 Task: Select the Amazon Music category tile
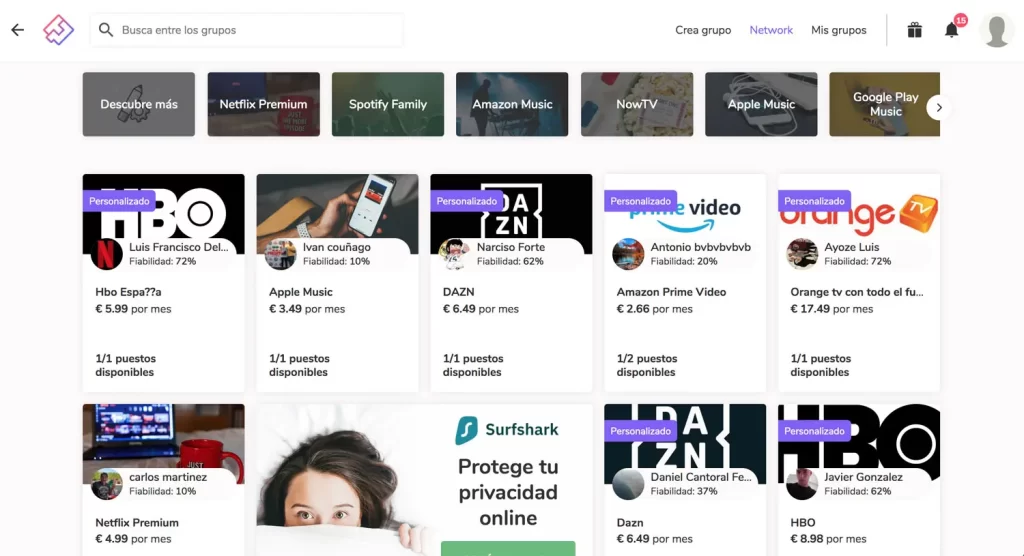[512, 105]
